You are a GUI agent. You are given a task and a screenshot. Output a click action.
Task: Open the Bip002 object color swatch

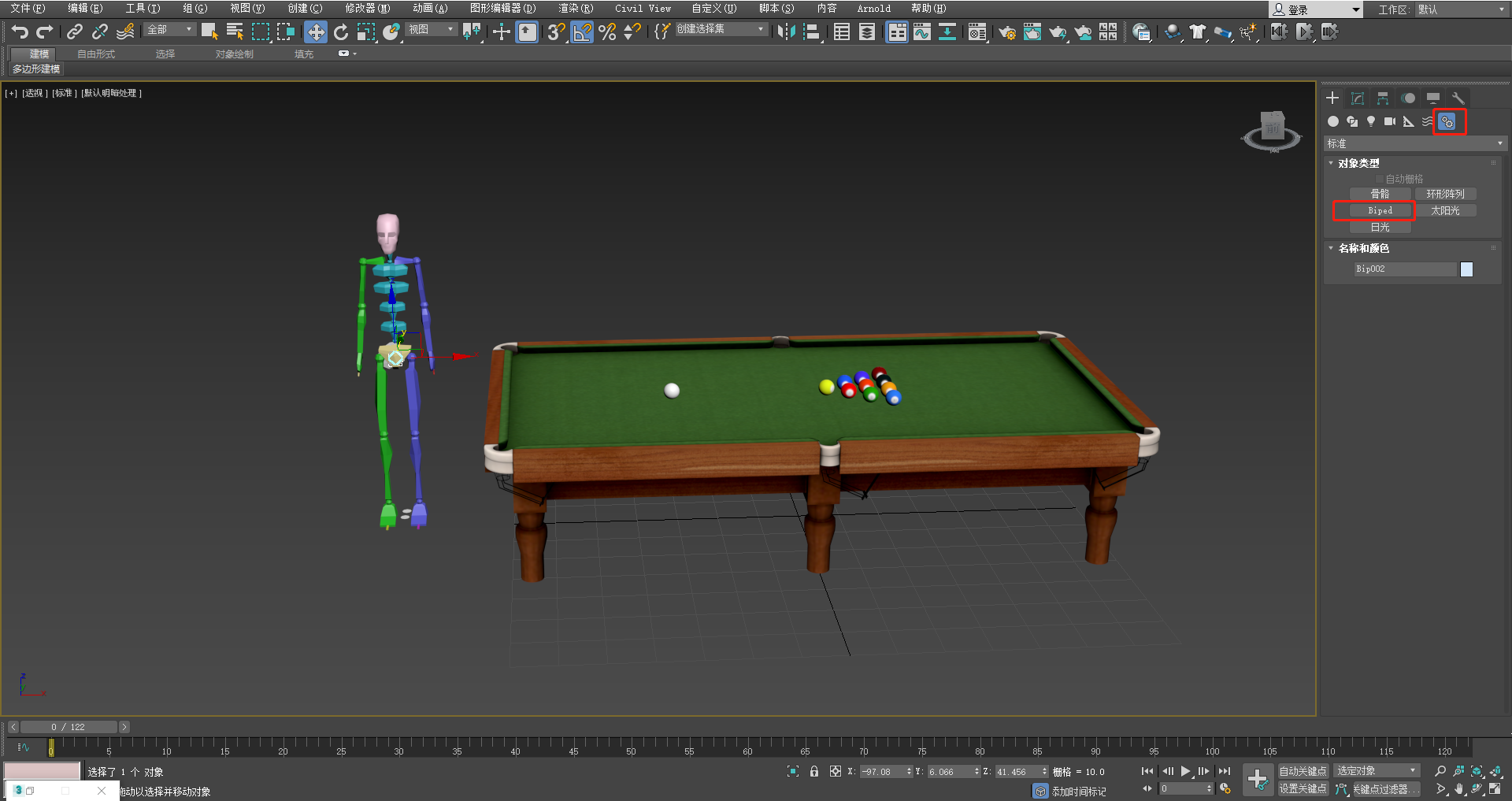[x=1466, y=269]
